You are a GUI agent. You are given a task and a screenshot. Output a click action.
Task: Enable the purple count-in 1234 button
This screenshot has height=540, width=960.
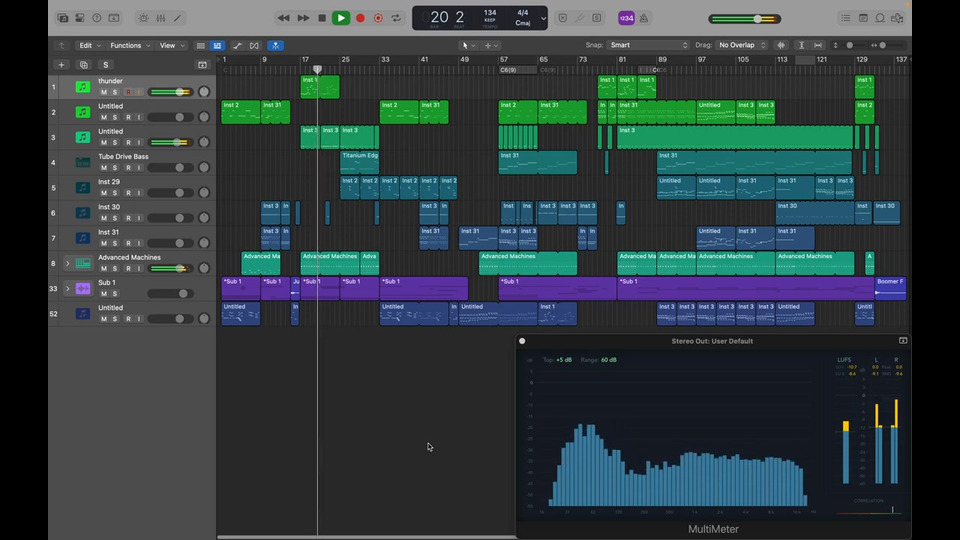point(626,18)
